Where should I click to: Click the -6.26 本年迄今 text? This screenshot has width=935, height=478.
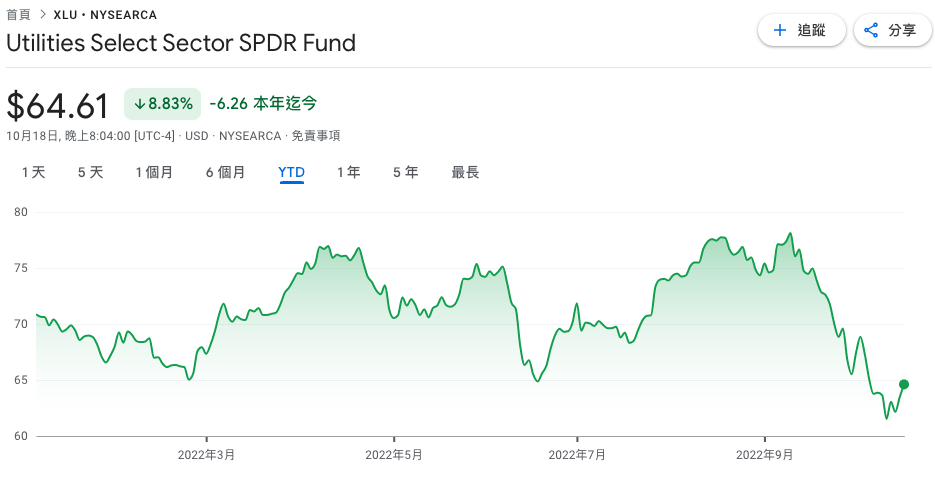pyautogui.click(x=263, y=104)
